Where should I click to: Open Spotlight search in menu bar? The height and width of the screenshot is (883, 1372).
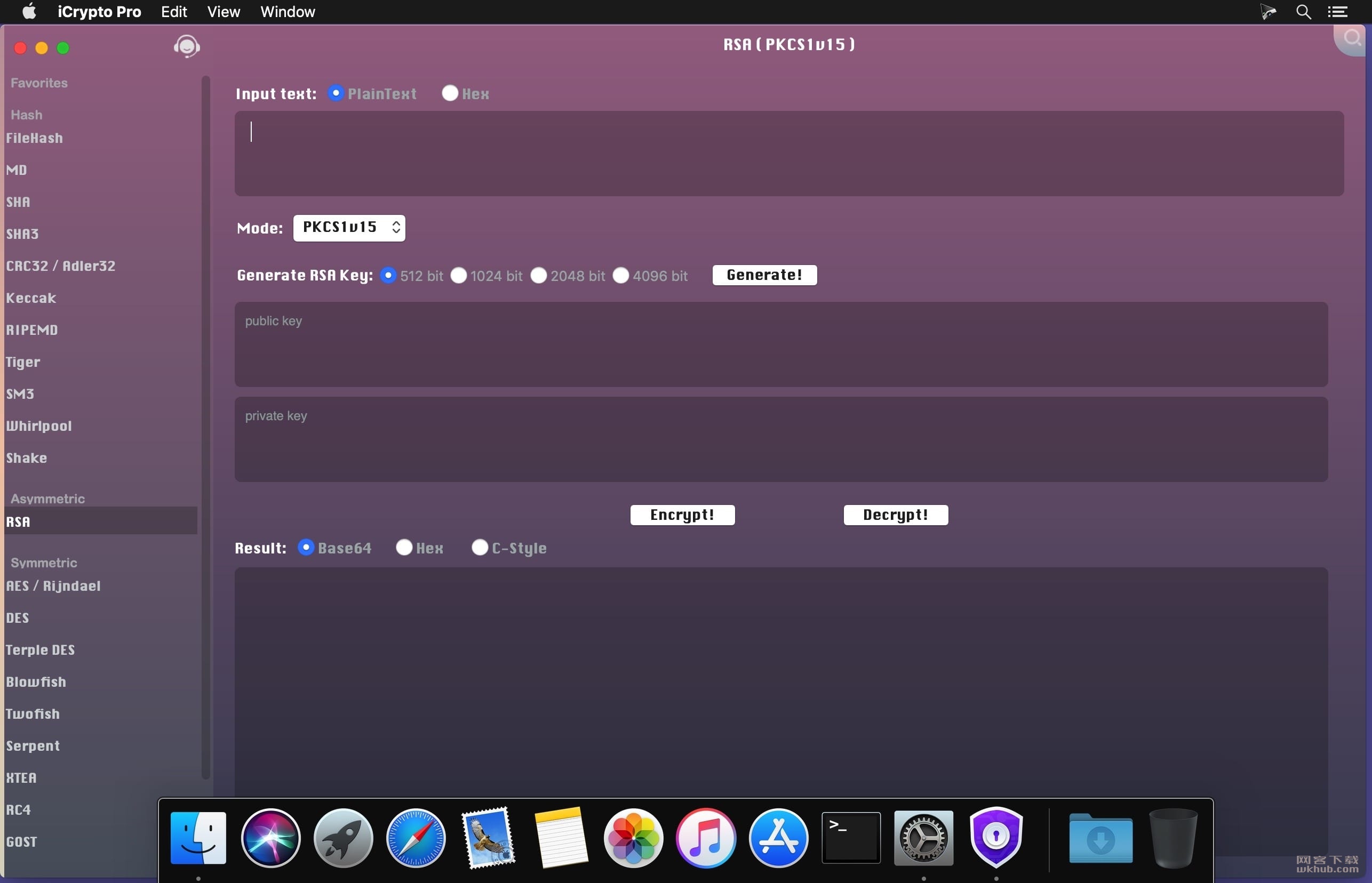[1303, 12]
